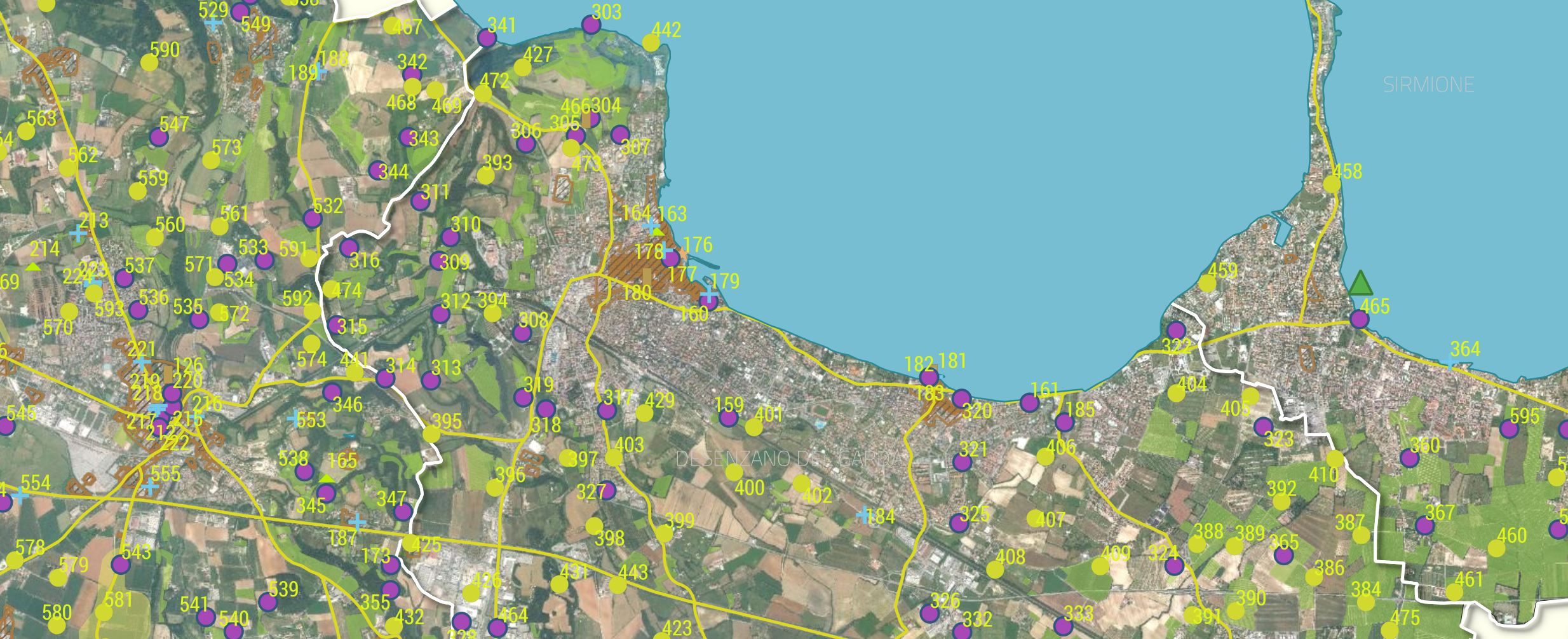Viewport: 1568px width, 639px height.
Task: Open purple marker 547
Action: (x=159, y=136)
